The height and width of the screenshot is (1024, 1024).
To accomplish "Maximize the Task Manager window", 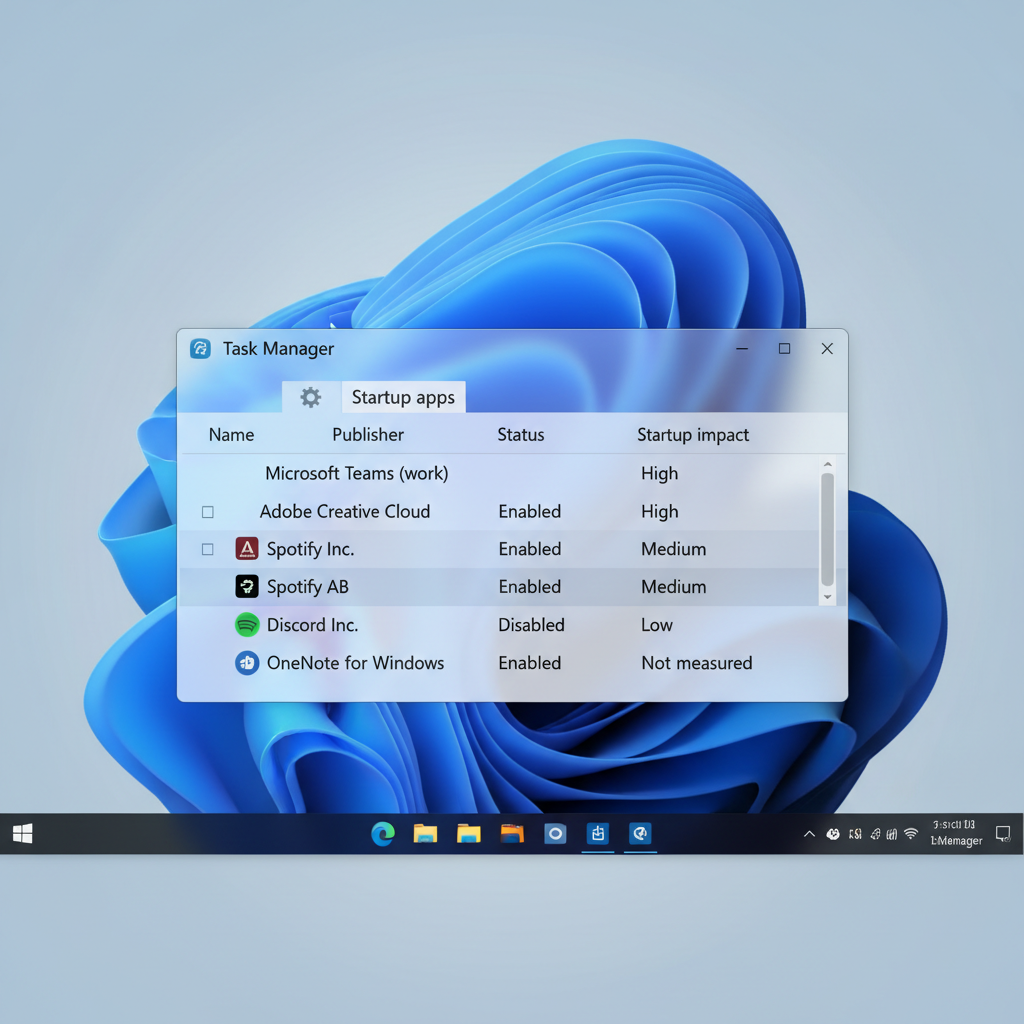I will click(x=784, y=349).
